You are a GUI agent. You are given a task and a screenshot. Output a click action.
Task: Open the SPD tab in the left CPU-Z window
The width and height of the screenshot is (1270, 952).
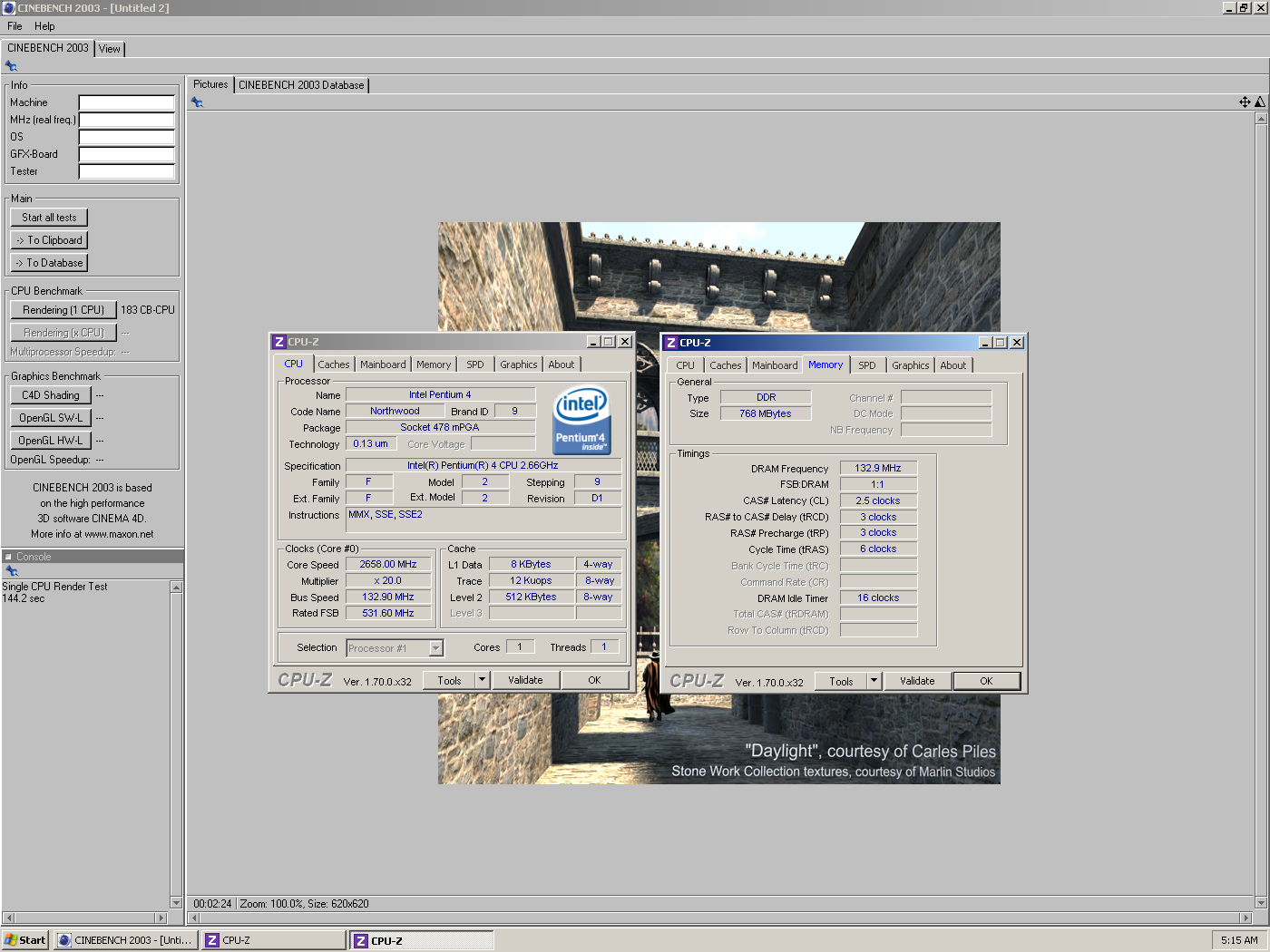point(475,364)
